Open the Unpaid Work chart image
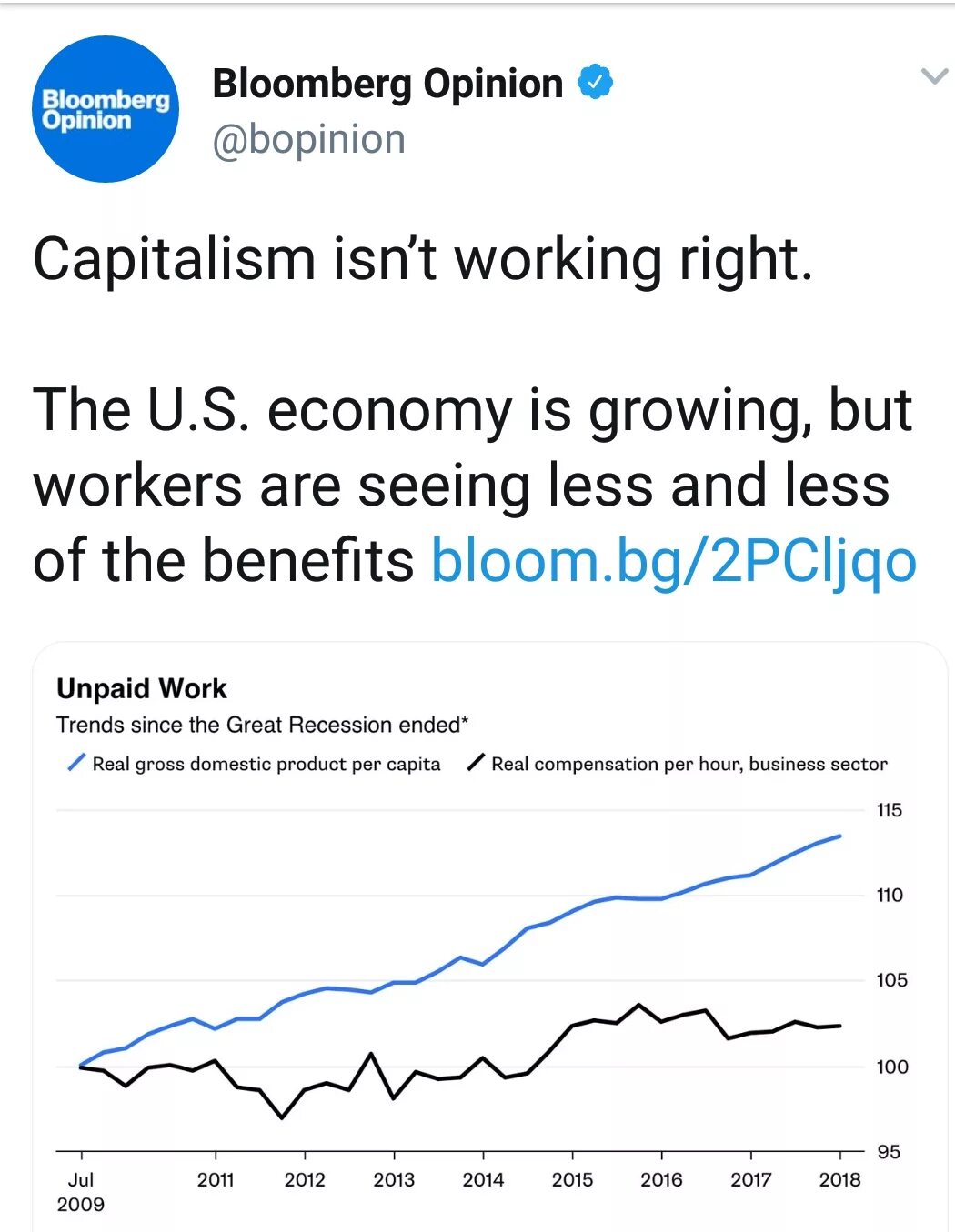The width and height of the screenshot is (955, 1232). pos(490,937)
